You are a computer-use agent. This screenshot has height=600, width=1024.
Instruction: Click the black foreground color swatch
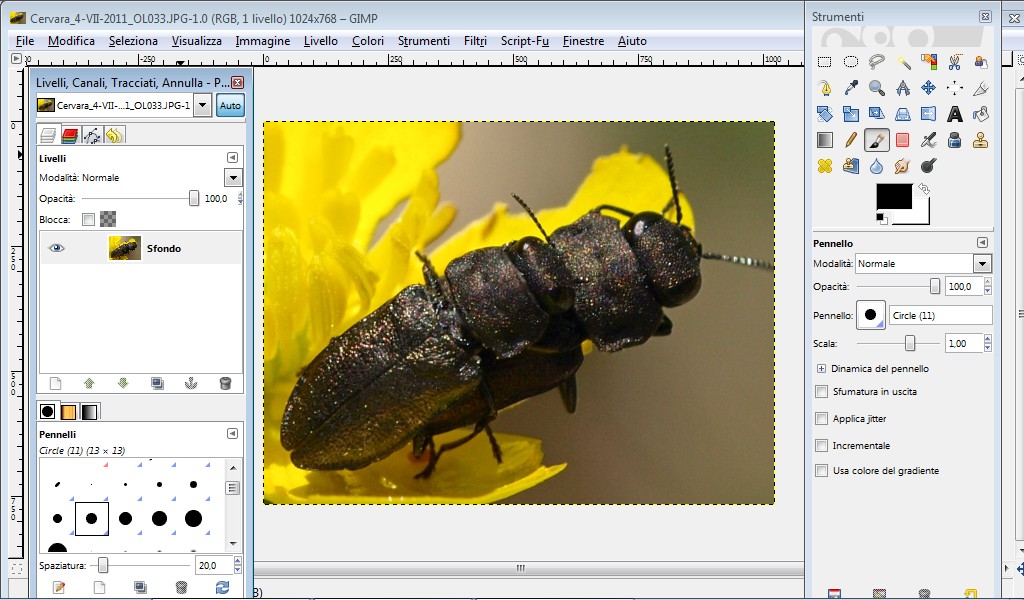point(893,196)
